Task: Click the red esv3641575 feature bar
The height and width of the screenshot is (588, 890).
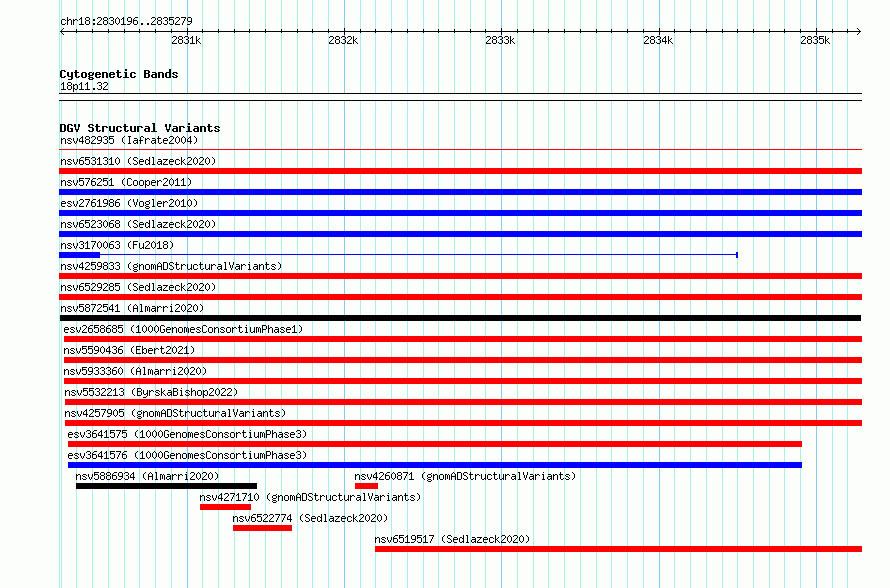Action: [435, 444]
